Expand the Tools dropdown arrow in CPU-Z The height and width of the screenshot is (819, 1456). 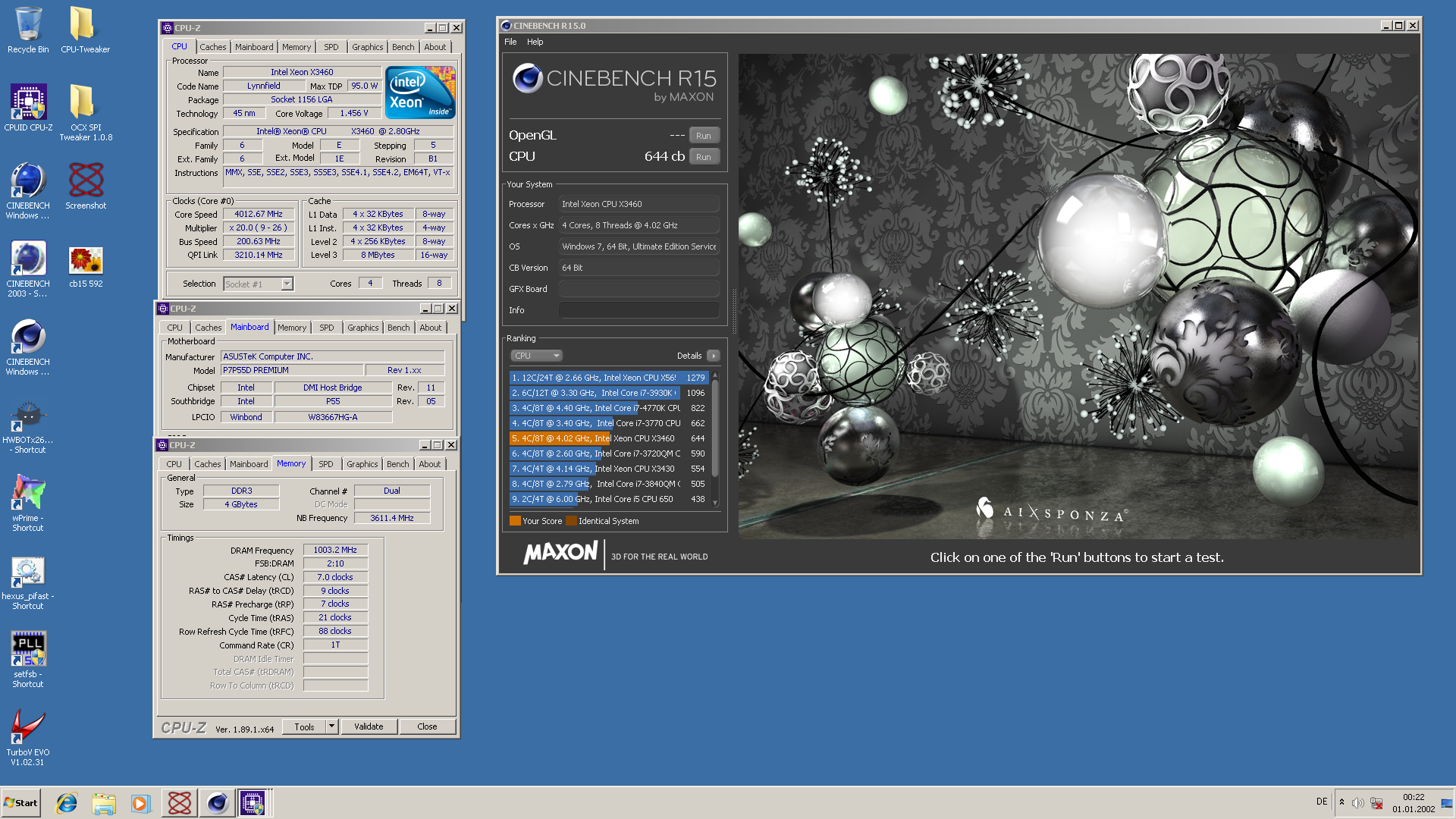(x=331, y=726)
